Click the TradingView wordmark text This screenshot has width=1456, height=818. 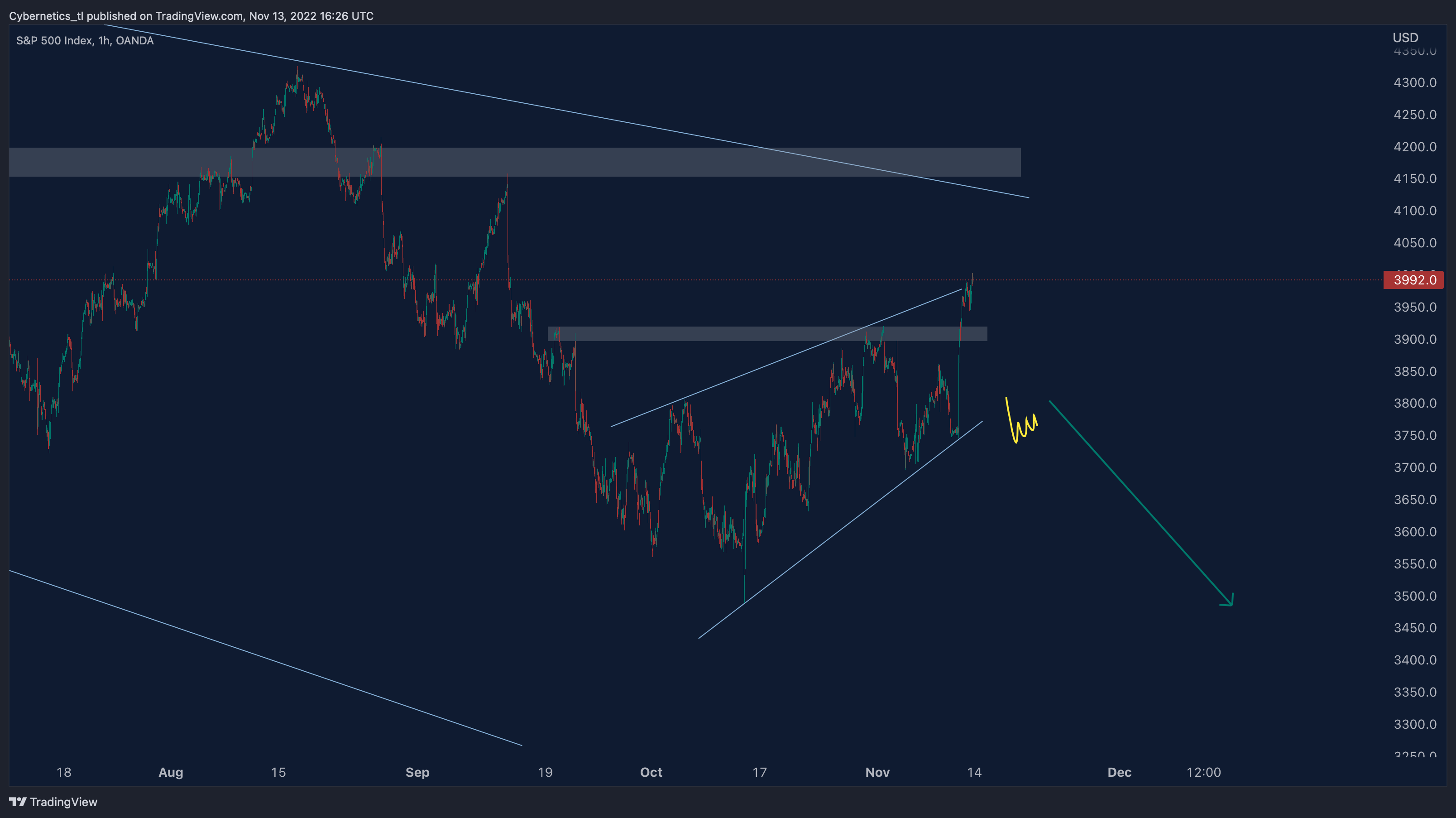63,802
